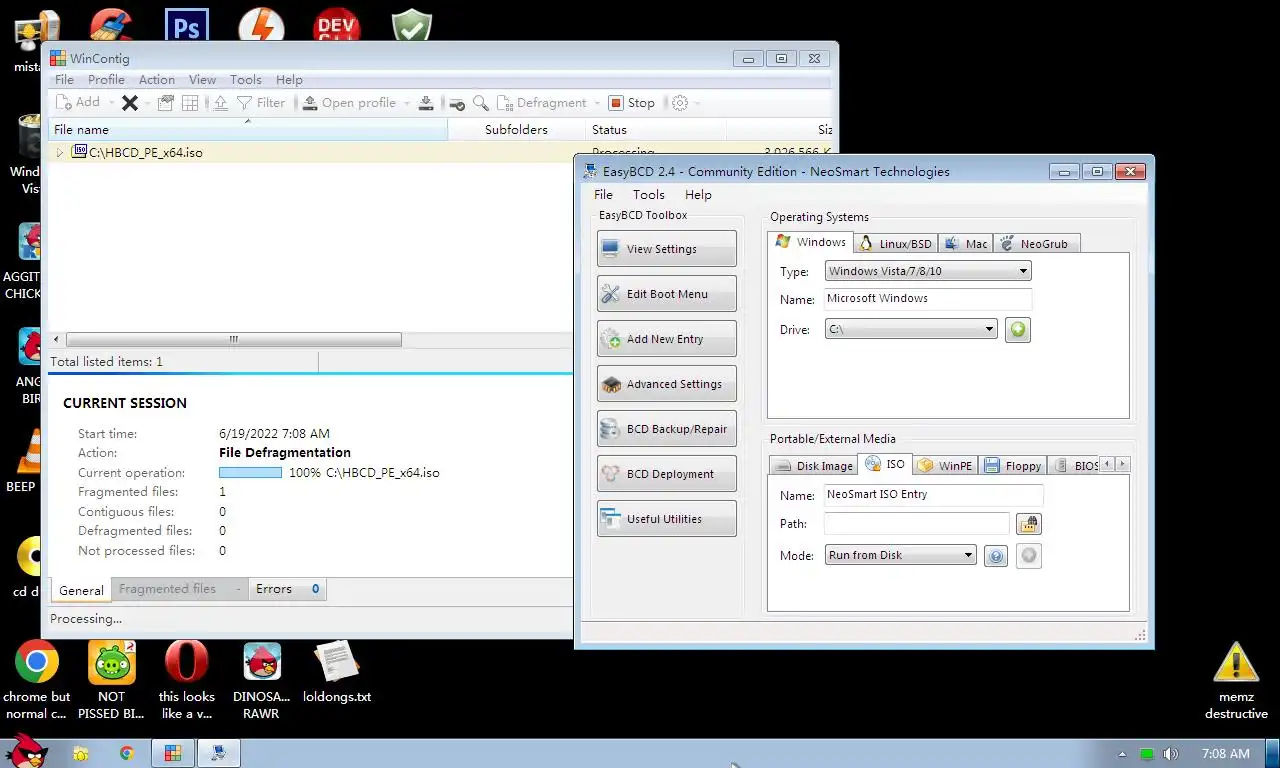Screen dimensions: 1280x768
Task: Open the View menu in WinContig
Action: [202, 80]
